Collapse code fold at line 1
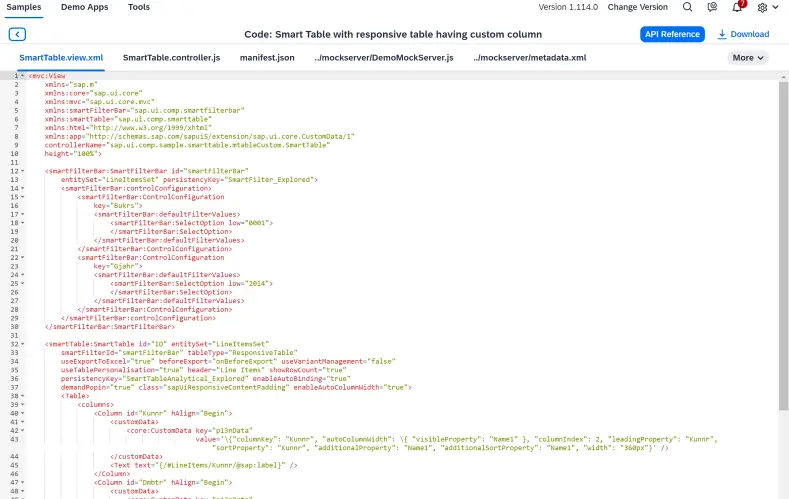Image resolution: width=789 pixels, height=499 pixels. point(23,76)
